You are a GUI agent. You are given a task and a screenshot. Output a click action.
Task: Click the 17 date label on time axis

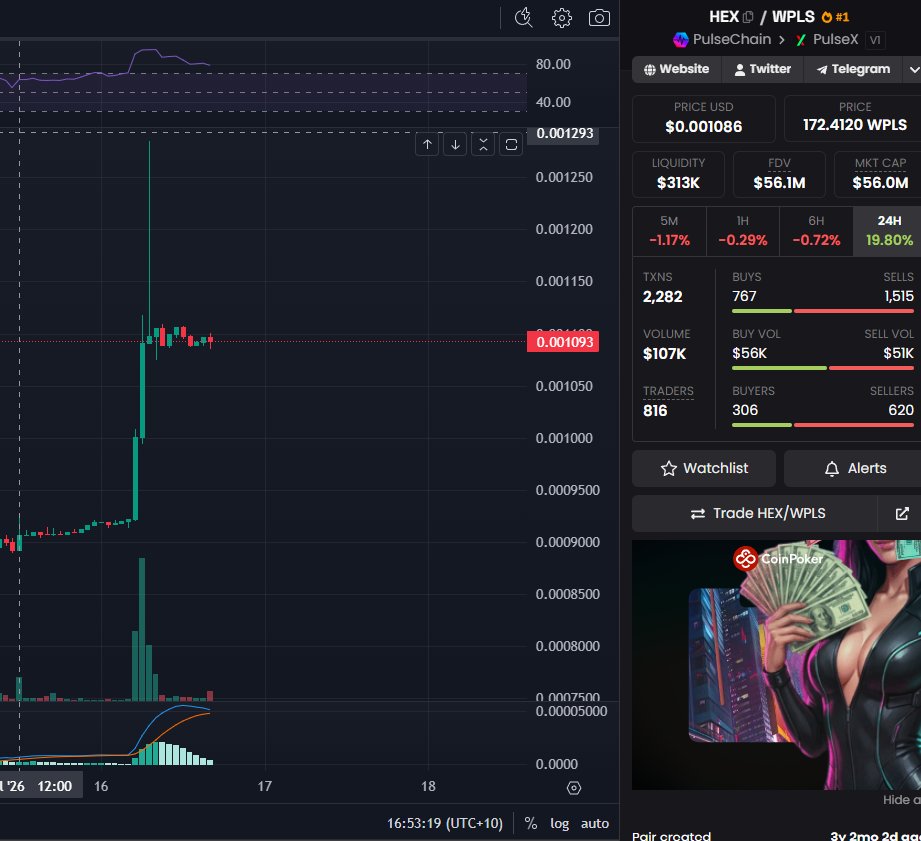tap(265, 786)
